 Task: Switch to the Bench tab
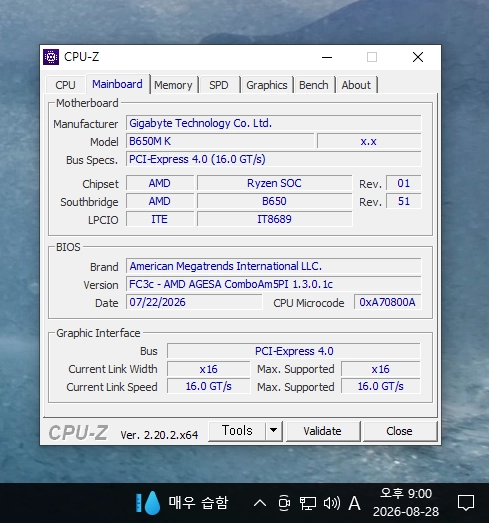(314, 85)
